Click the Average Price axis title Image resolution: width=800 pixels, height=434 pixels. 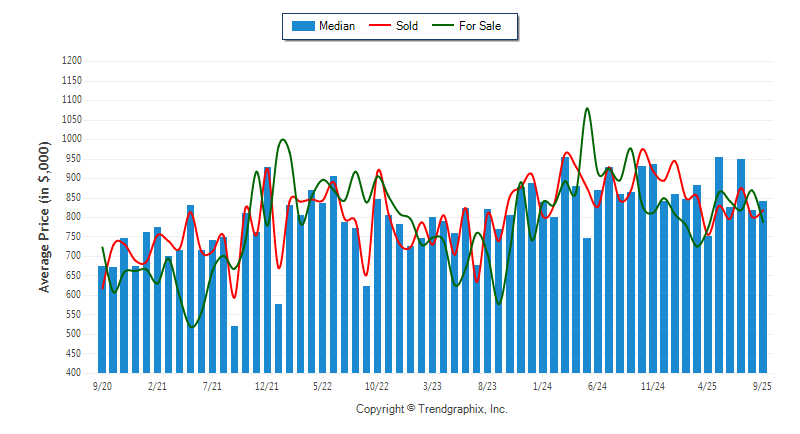pos(45,216)
